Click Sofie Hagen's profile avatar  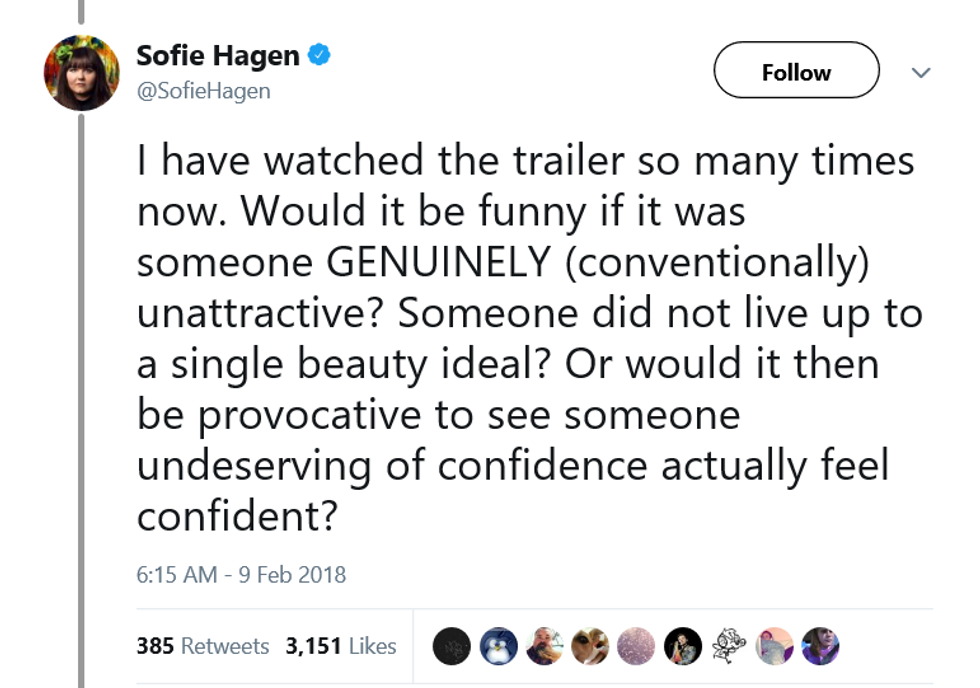[x=81, y=73]
